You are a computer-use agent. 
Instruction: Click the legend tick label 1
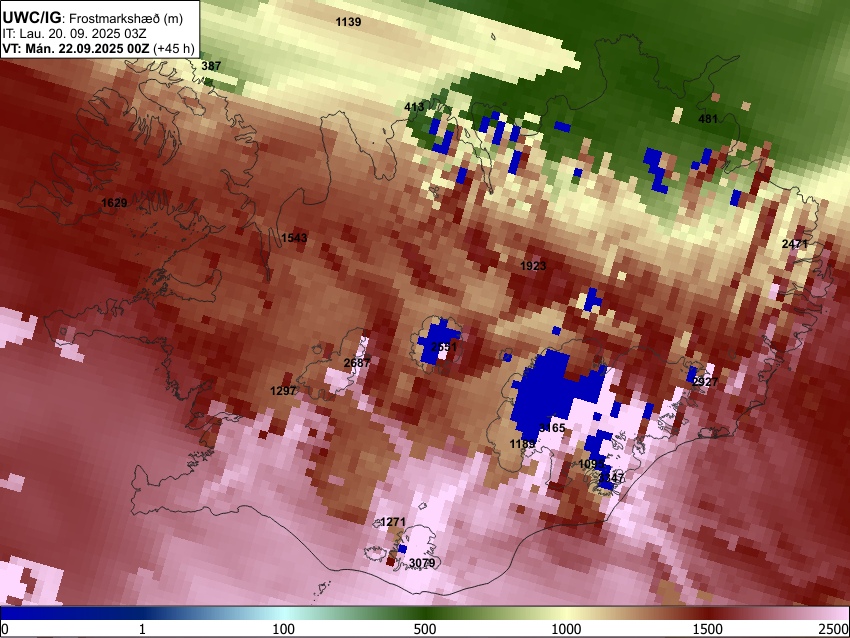142,629
